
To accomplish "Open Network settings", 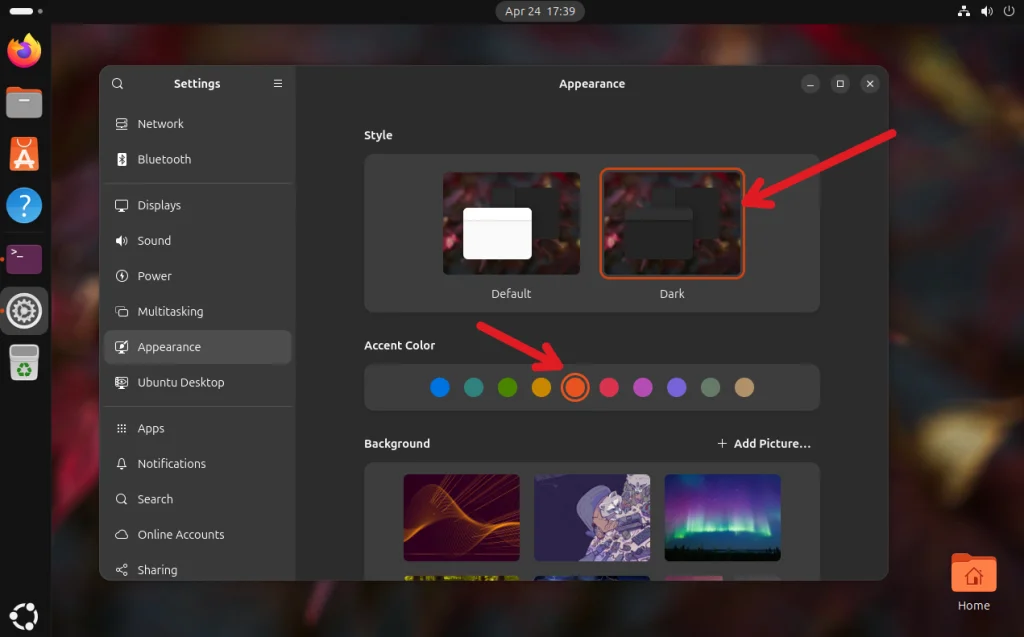I will [198, 123].
